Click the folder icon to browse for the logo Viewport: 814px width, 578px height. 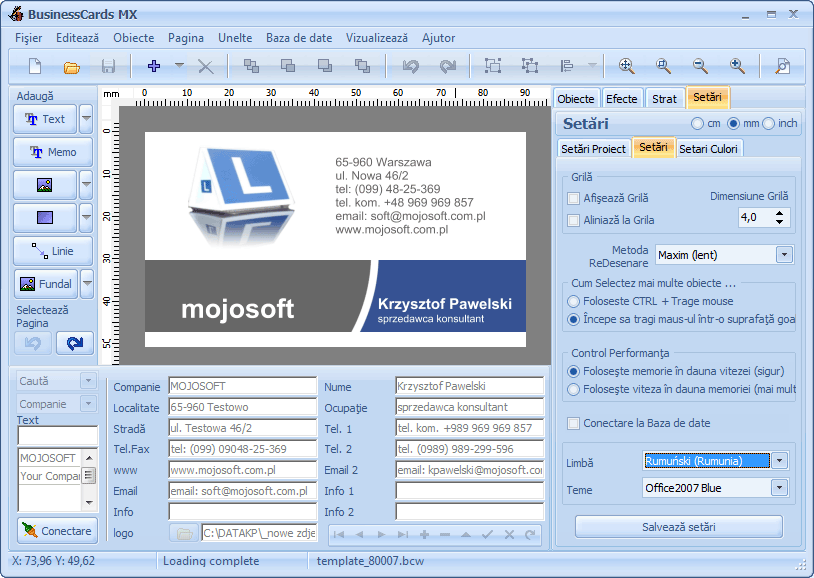pos(184,533)
